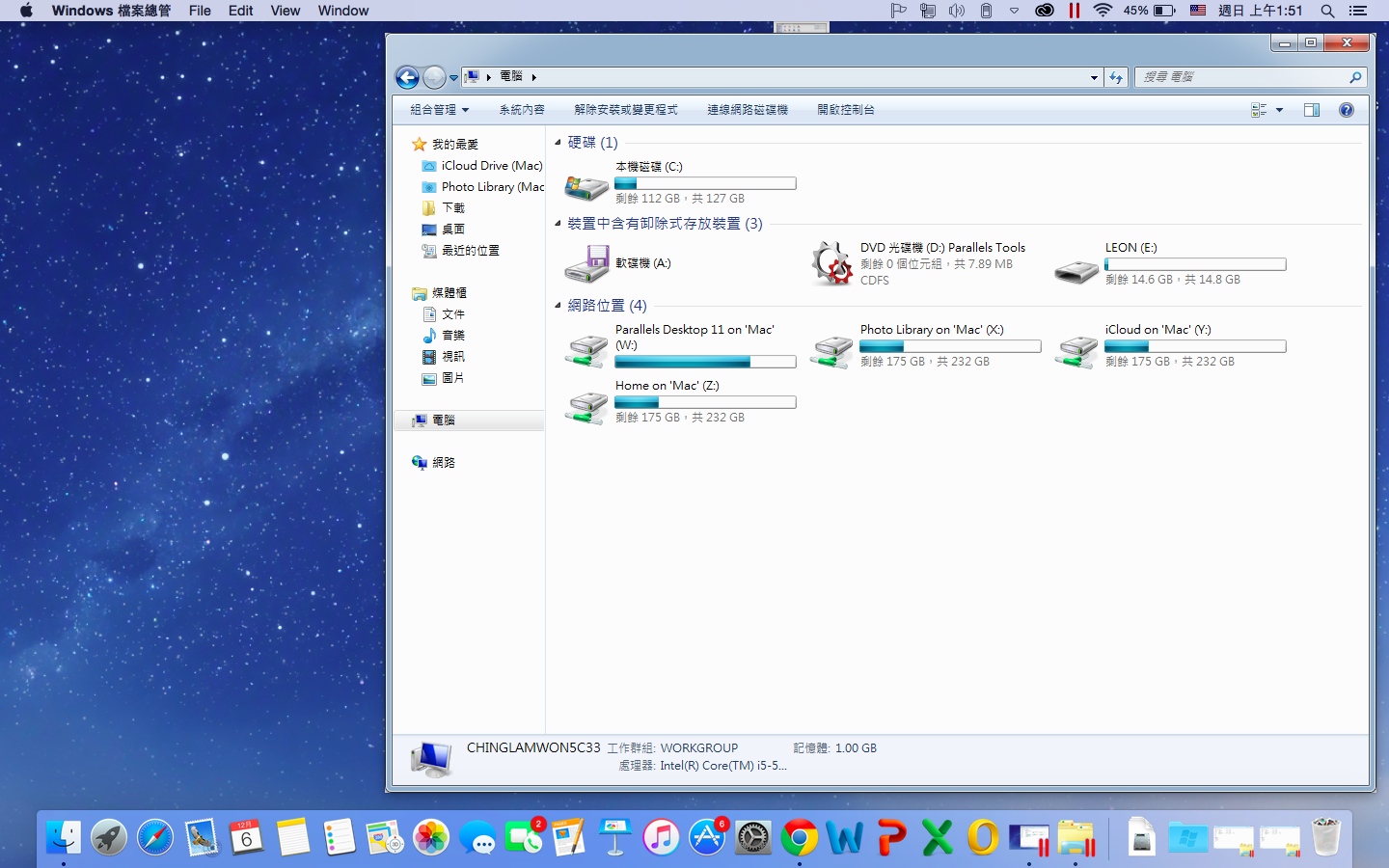This screenshot has height=868, width=1389.
Task: Click the Parallels red bars menu bar icon
Action: pos(1074,11)
